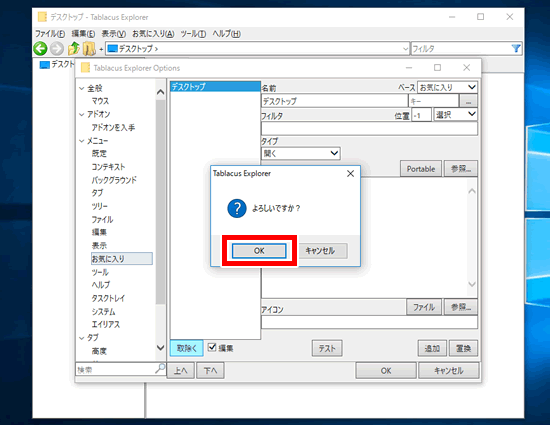Select システム in options tree
This screenshot has width=550, height=425.
pyautogui.click(x=103, y=312)
